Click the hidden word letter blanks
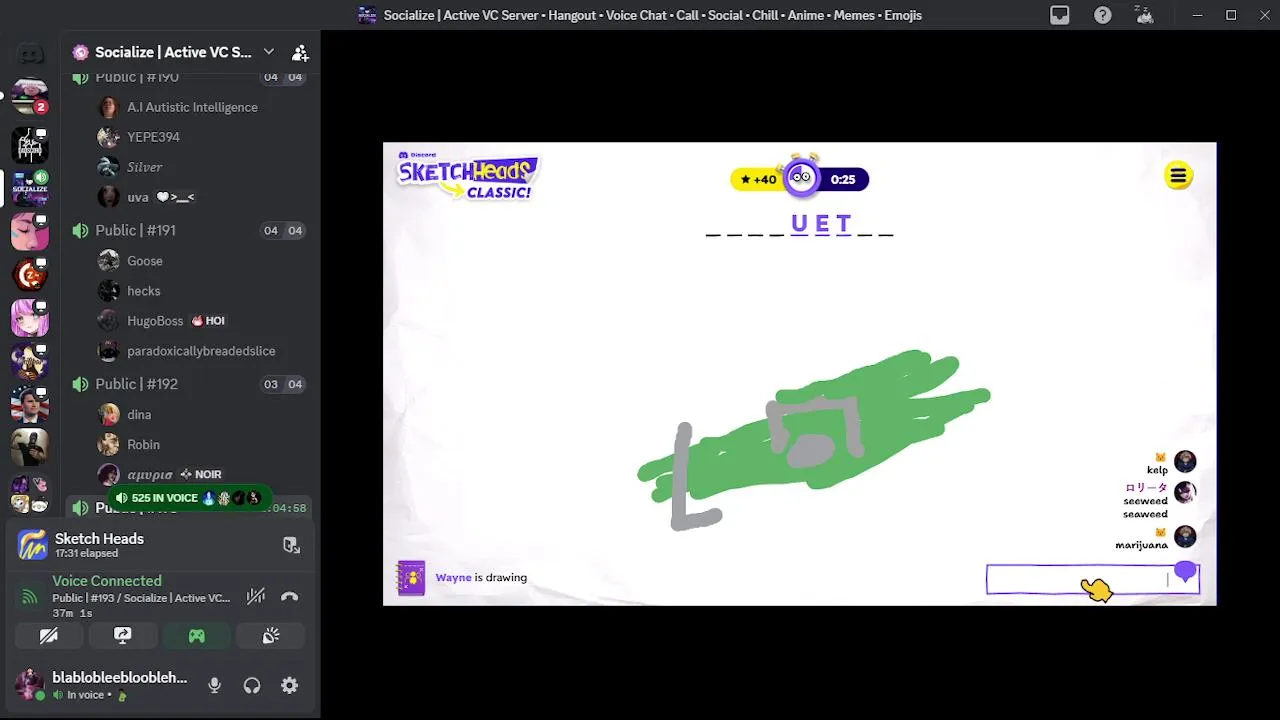This screenshot has height=720, width=1280. coord(800,224)
